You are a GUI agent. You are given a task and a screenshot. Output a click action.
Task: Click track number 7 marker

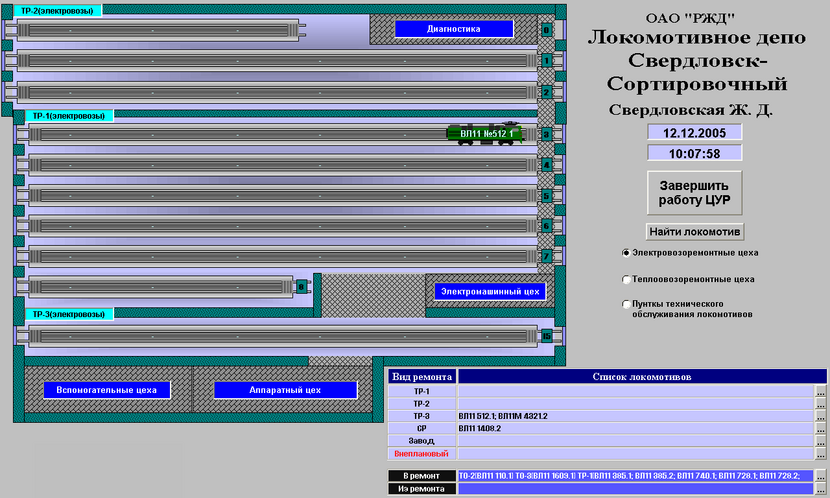point(546,257)
